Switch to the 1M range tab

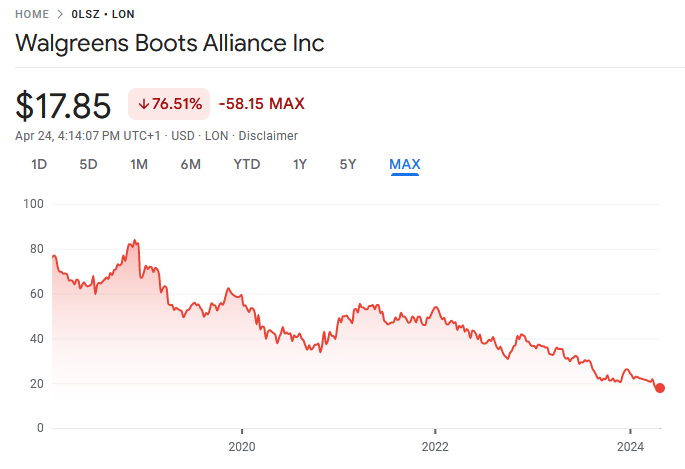(139, 165)
